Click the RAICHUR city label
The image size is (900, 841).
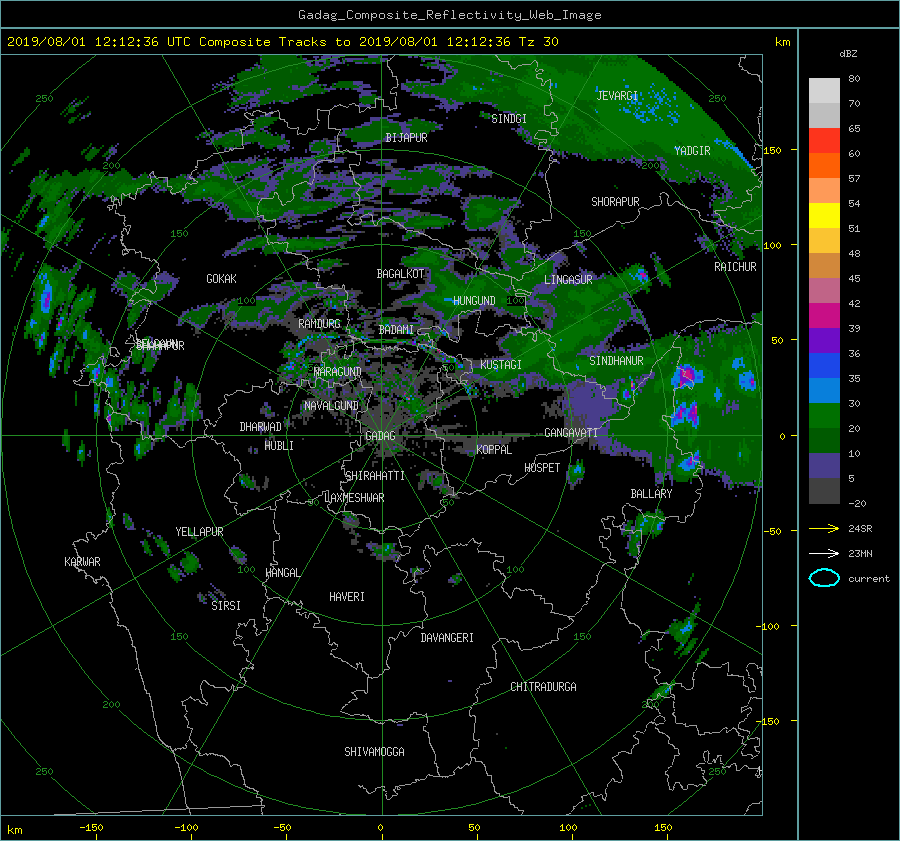point(735,267)
